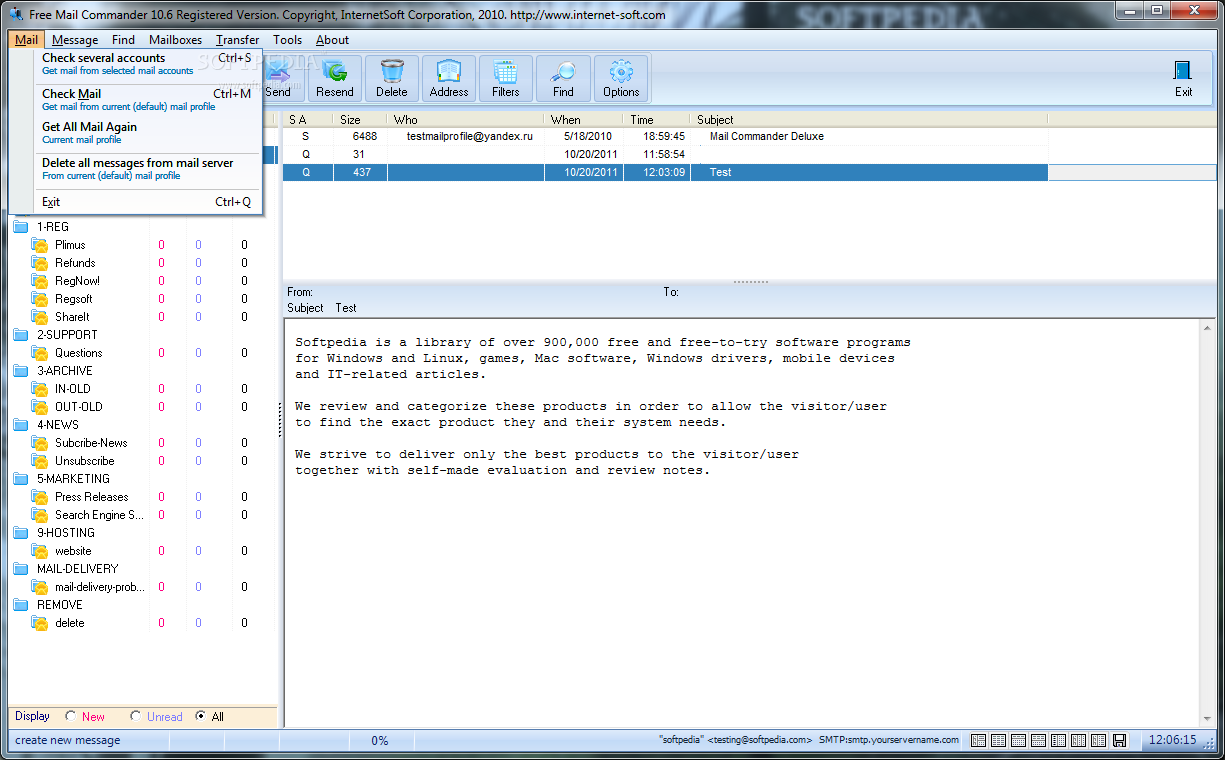
Task: Click the Subcribe-News mailbox icon
Action: tap(40, 443)
